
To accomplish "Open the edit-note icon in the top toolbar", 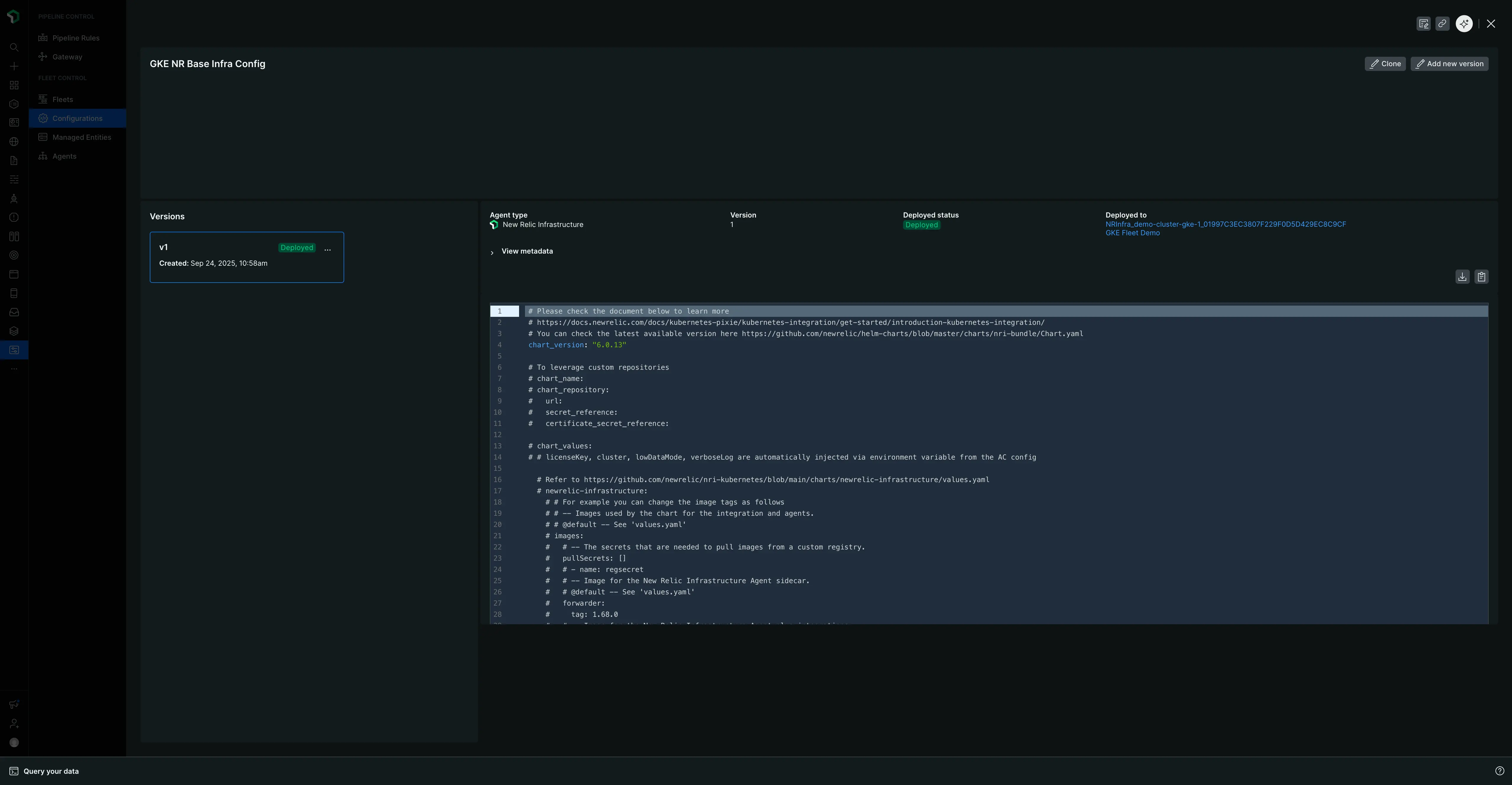I will pyautogui.click(x=1423, y=23).
